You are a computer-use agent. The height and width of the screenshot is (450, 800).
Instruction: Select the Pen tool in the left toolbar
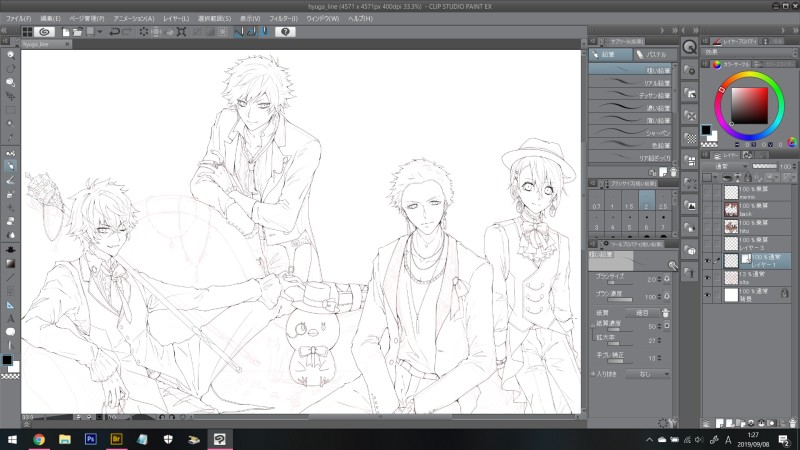tap(10, 153)
